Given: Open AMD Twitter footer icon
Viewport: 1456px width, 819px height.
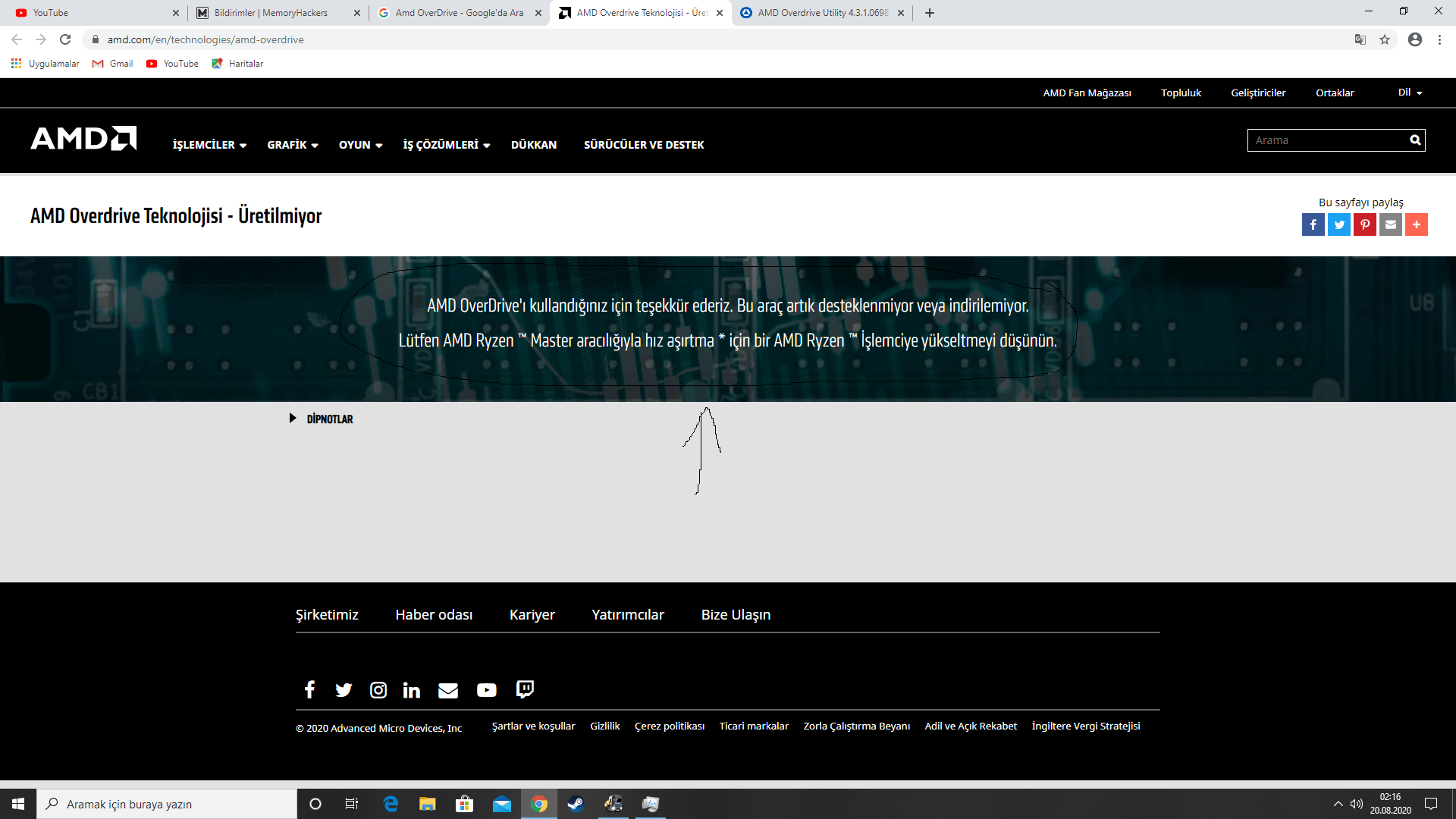Looking at the screenshot, I should click(x=344, y=689).
